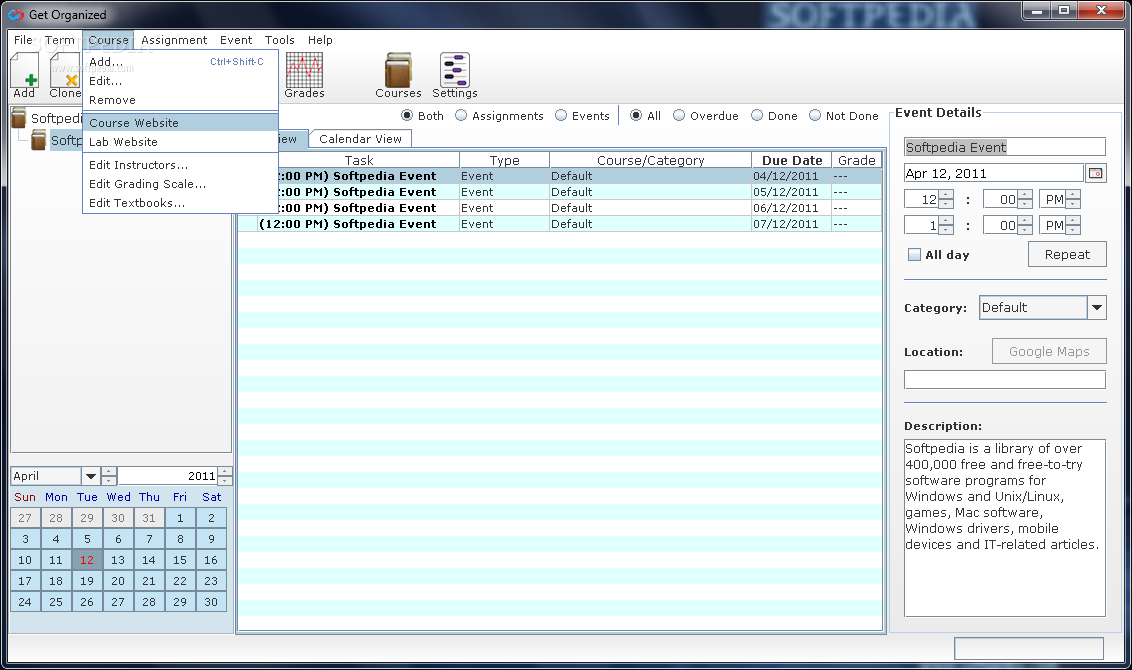The height and width of the screenshot is (670, 1132).
Task: Click the Add toolbar icon
Action: click(25, 75)
